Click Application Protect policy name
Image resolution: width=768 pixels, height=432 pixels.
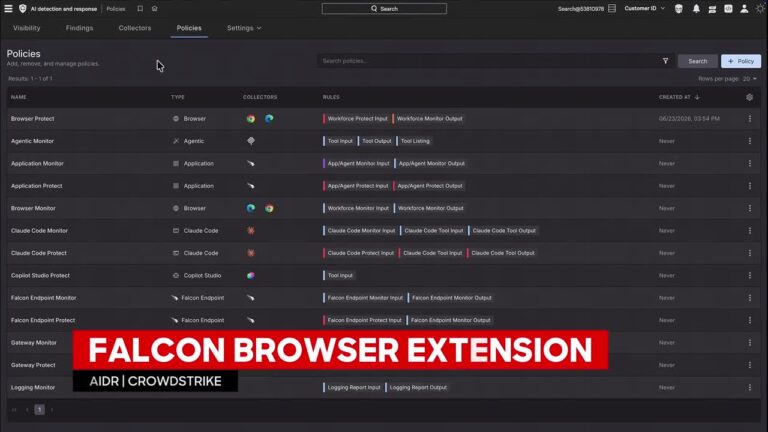pos(37,186)
